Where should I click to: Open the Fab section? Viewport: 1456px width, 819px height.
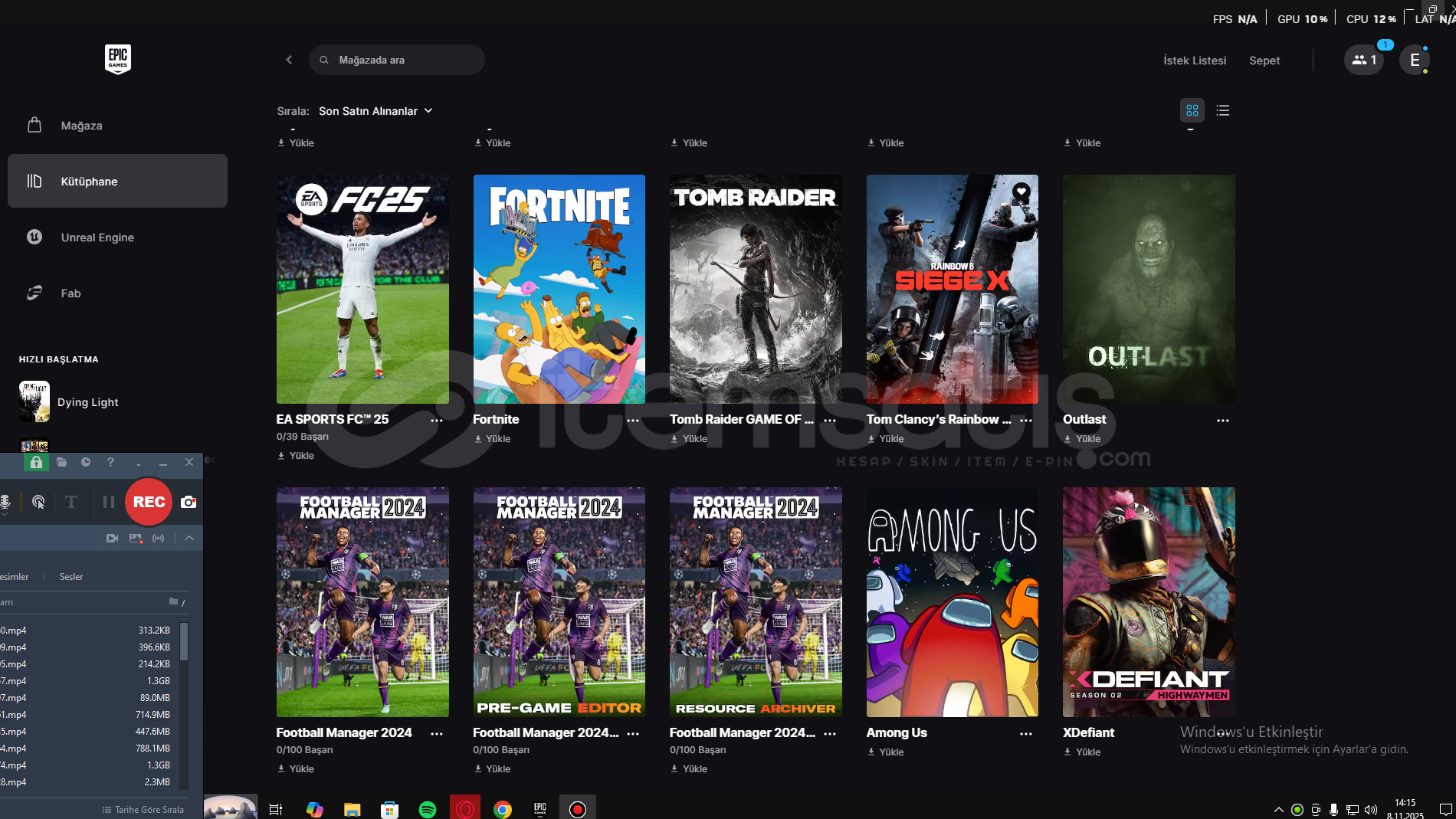pos(117,293)
